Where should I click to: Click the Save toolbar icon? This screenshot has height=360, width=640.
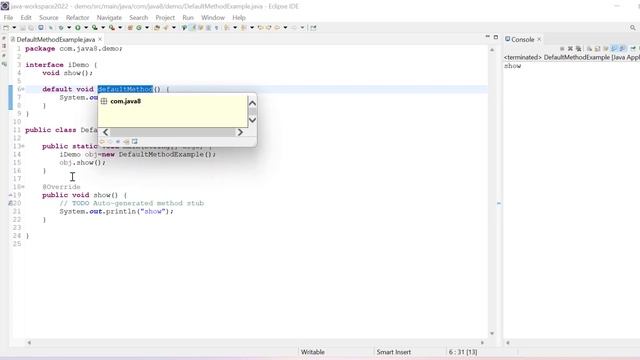(22, 28)
